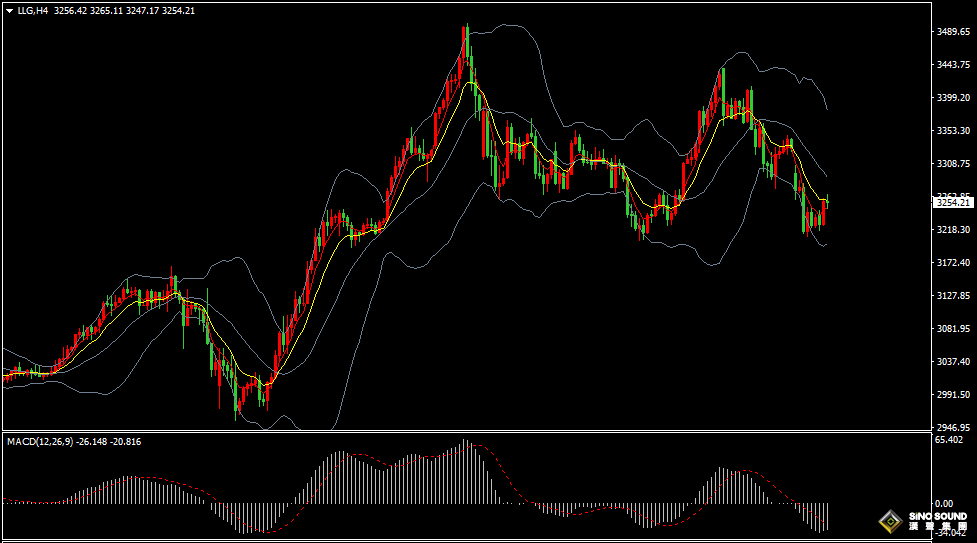Click the 3489.65 price axis label
The width and height of the screenshot is (977, 543).
coord(953,32)
